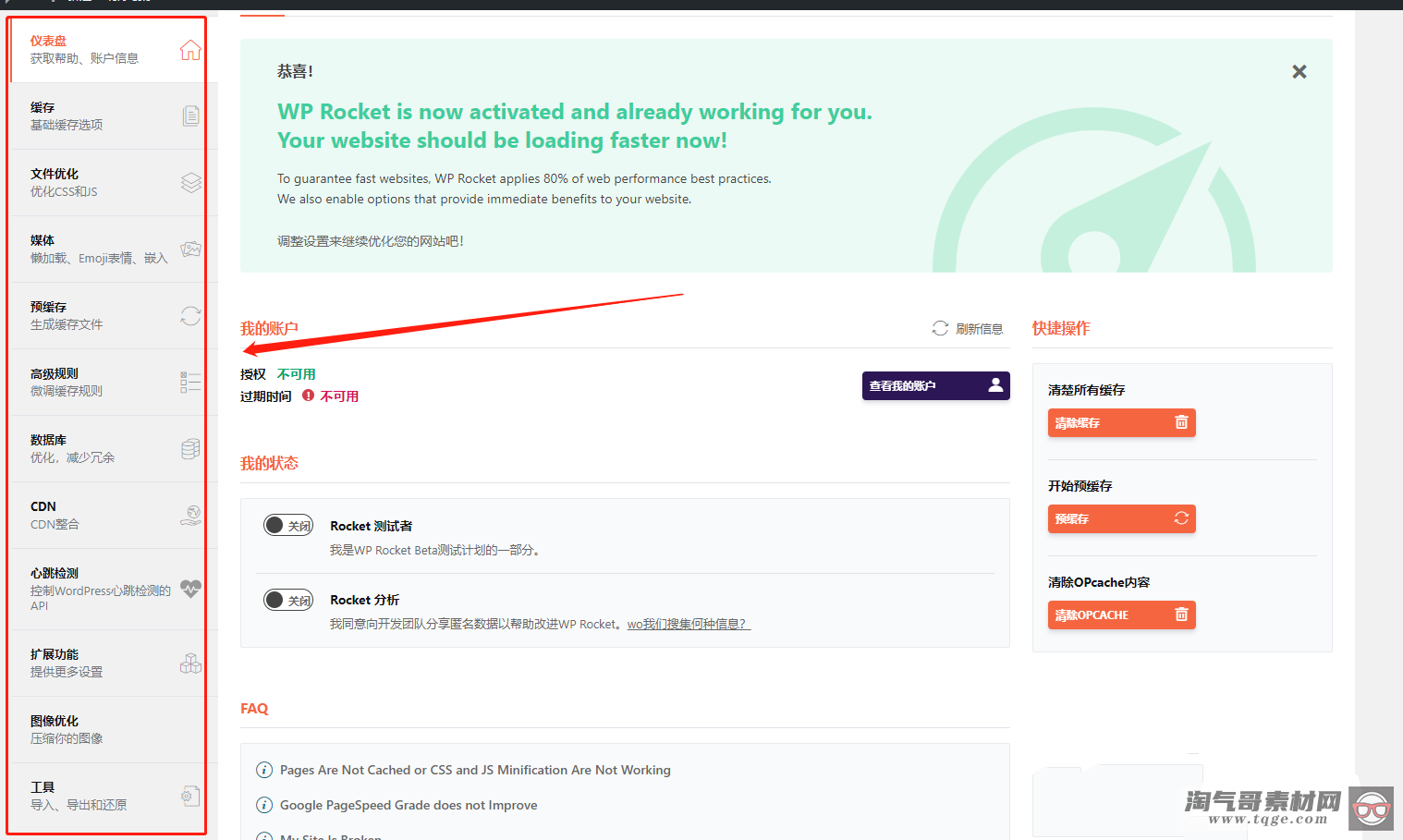
Task: Open the wo我们搜集何种信息 link
Action: tap(689, 625)
